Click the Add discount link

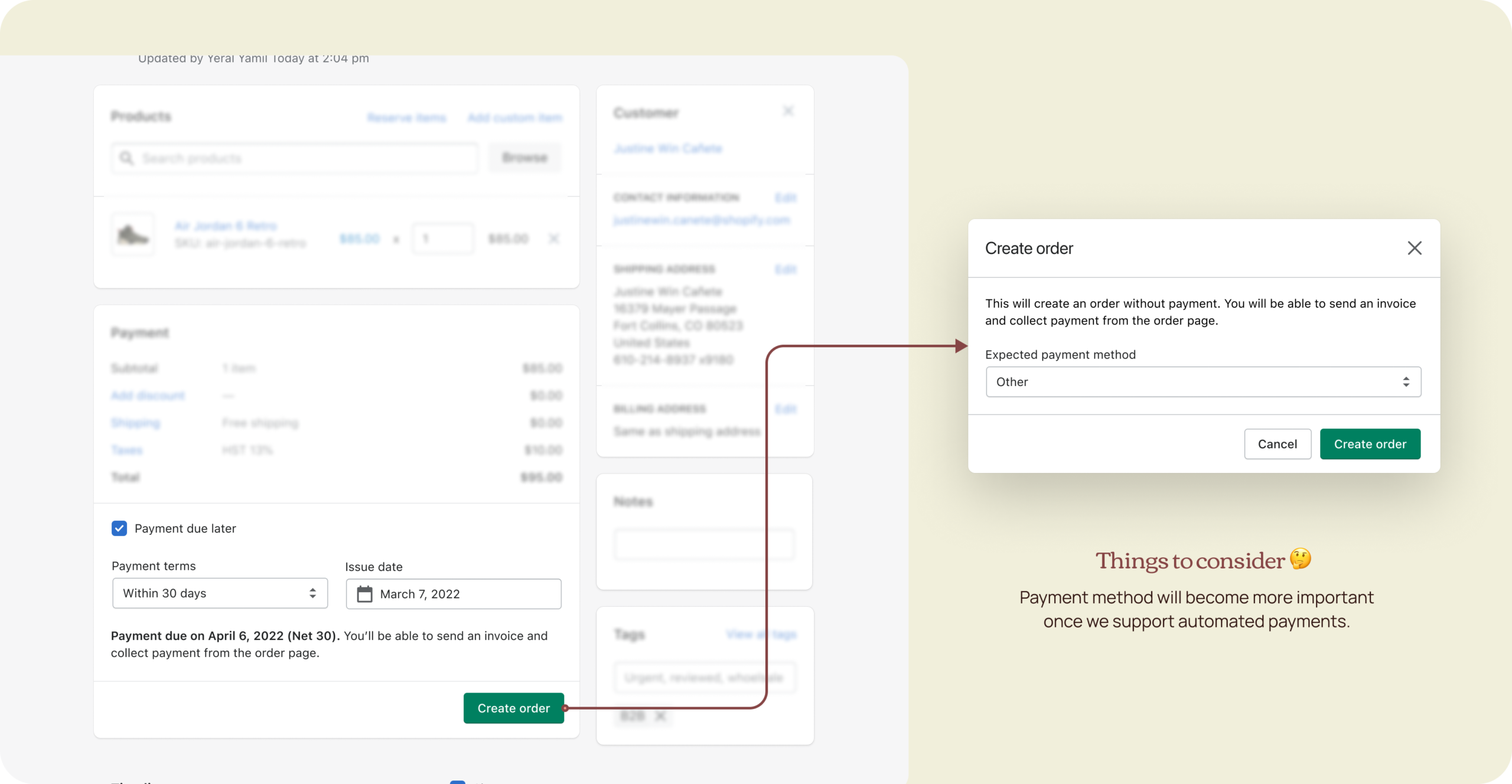(x=148, y=396)
